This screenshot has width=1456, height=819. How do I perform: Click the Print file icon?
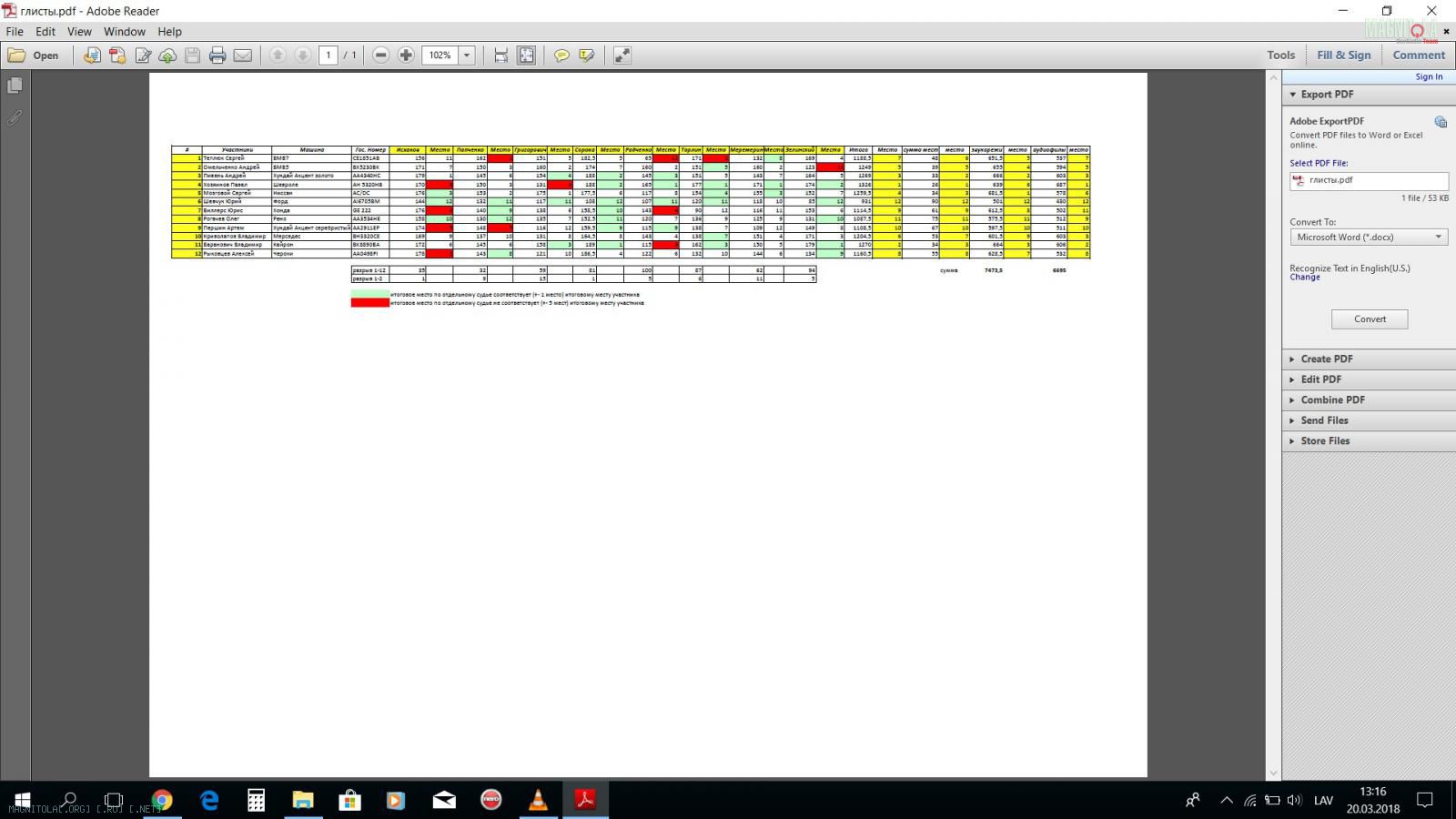[217, 56]
